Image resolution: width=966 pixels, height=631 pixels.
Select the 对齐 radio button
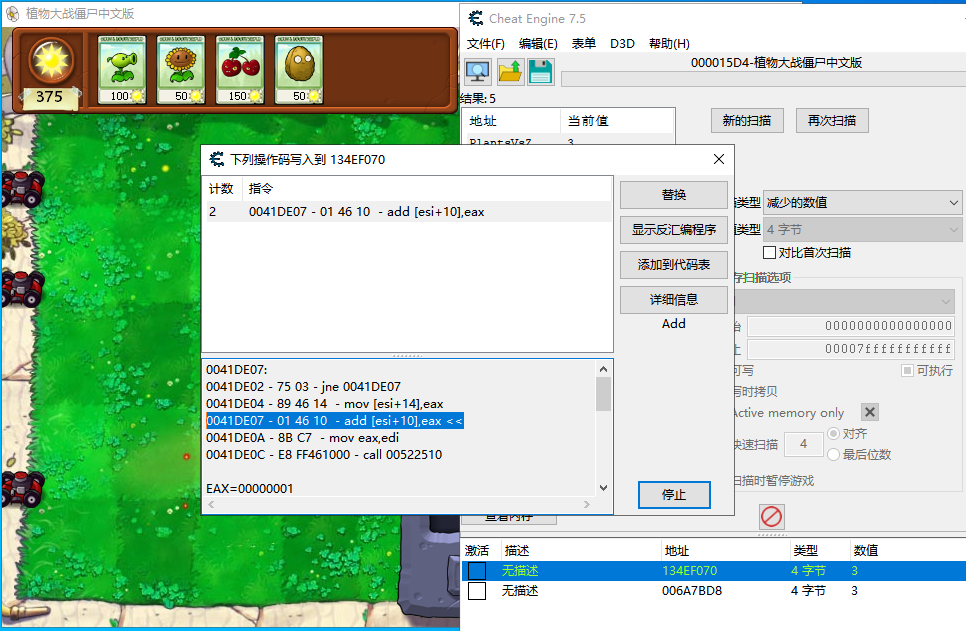(834, 434)
